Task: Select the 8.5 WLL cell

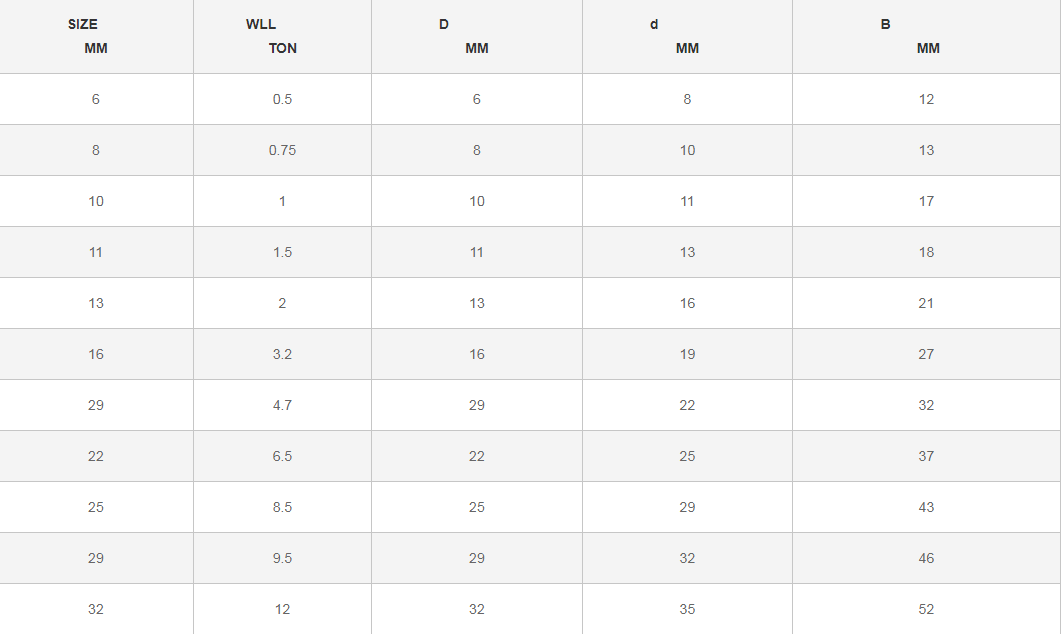Action: 282,507
